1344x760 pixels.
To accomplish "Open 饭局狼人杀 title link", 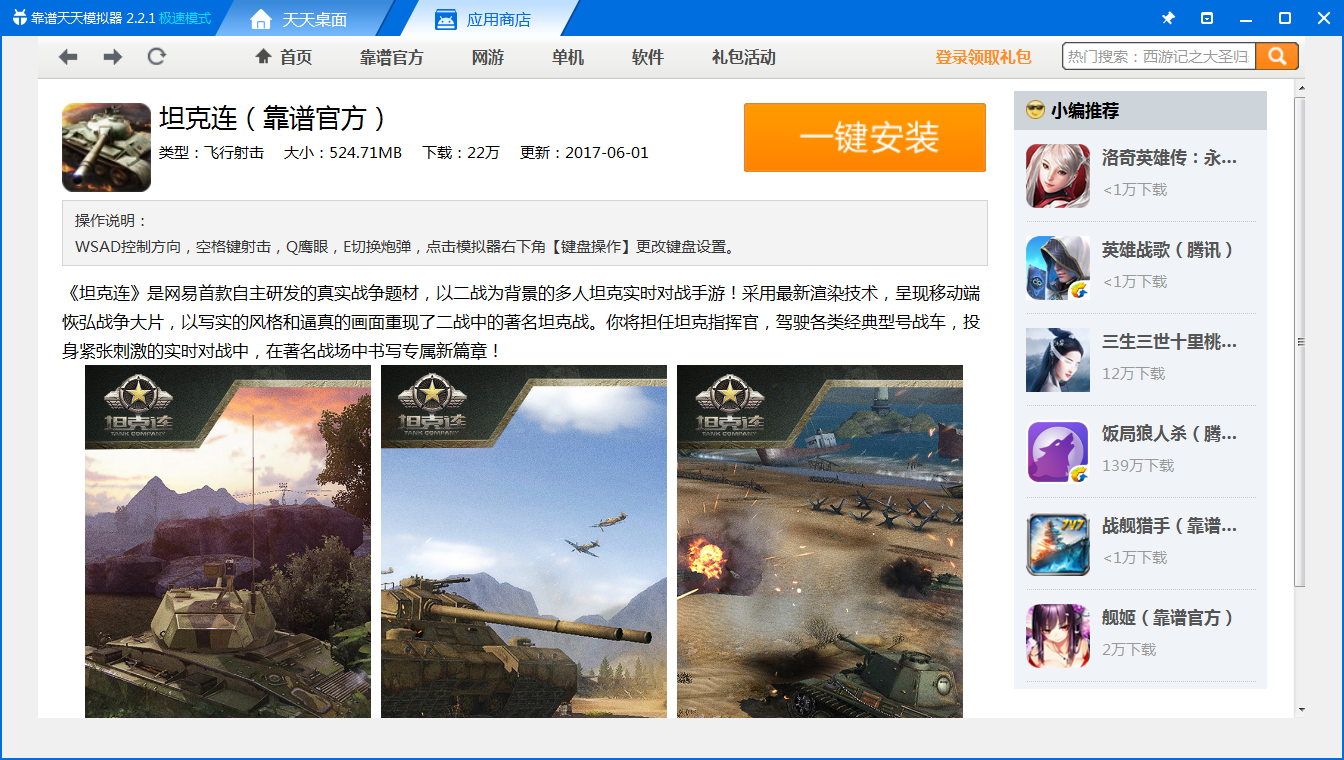I will [1170, 434].
